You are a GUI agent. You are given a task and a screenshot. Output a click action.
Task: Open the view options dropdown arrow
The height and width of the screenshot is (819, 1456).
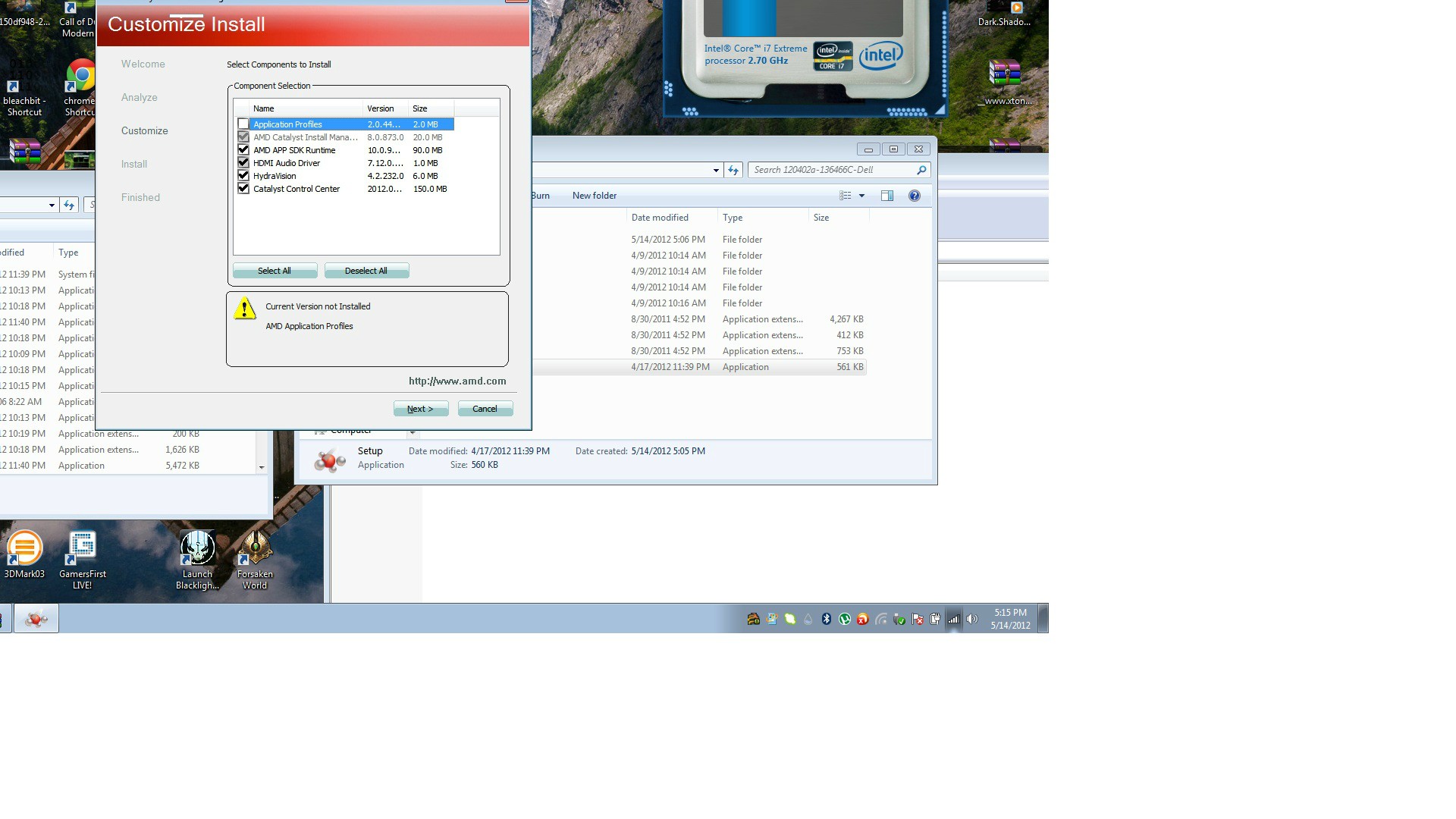click(x=861, y=196)
